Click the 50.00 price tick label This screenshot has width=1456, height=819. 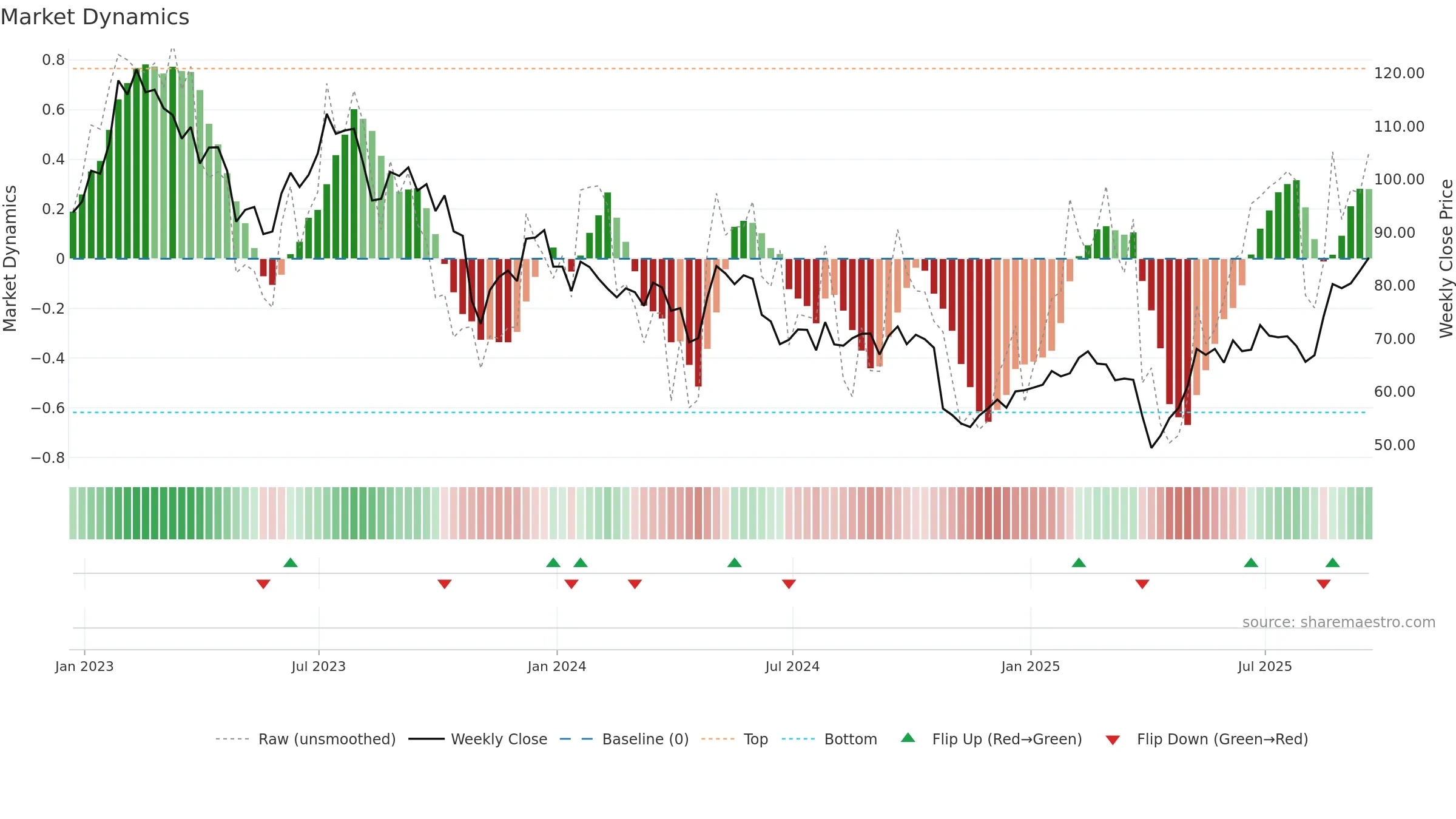point(1395,445)
